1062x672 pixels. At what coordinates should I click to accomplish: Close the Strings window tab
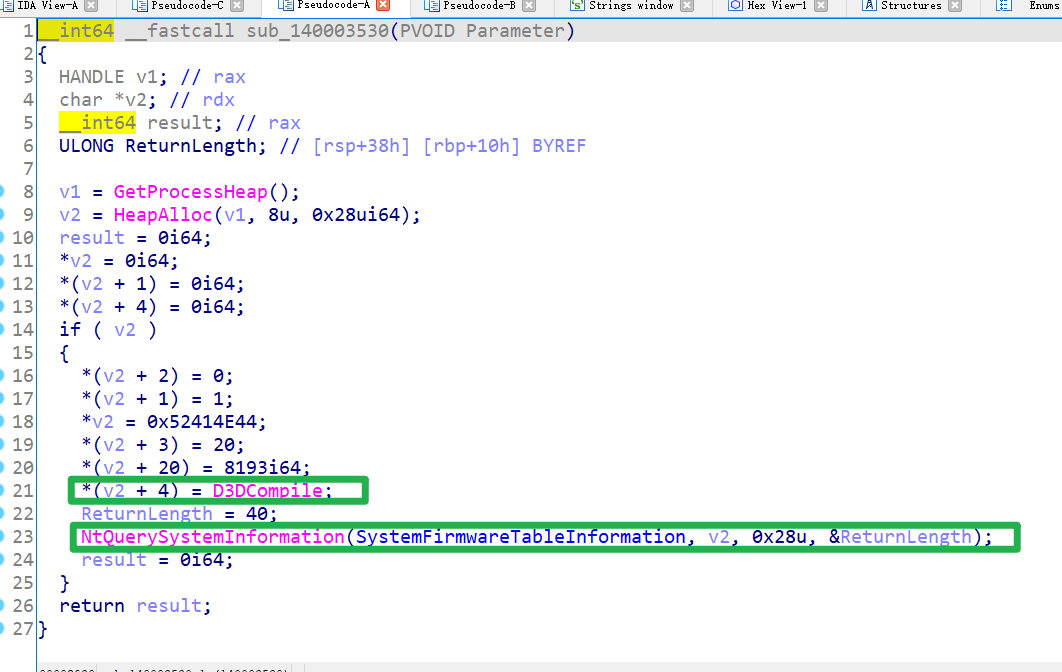click(x=687, y=5)
